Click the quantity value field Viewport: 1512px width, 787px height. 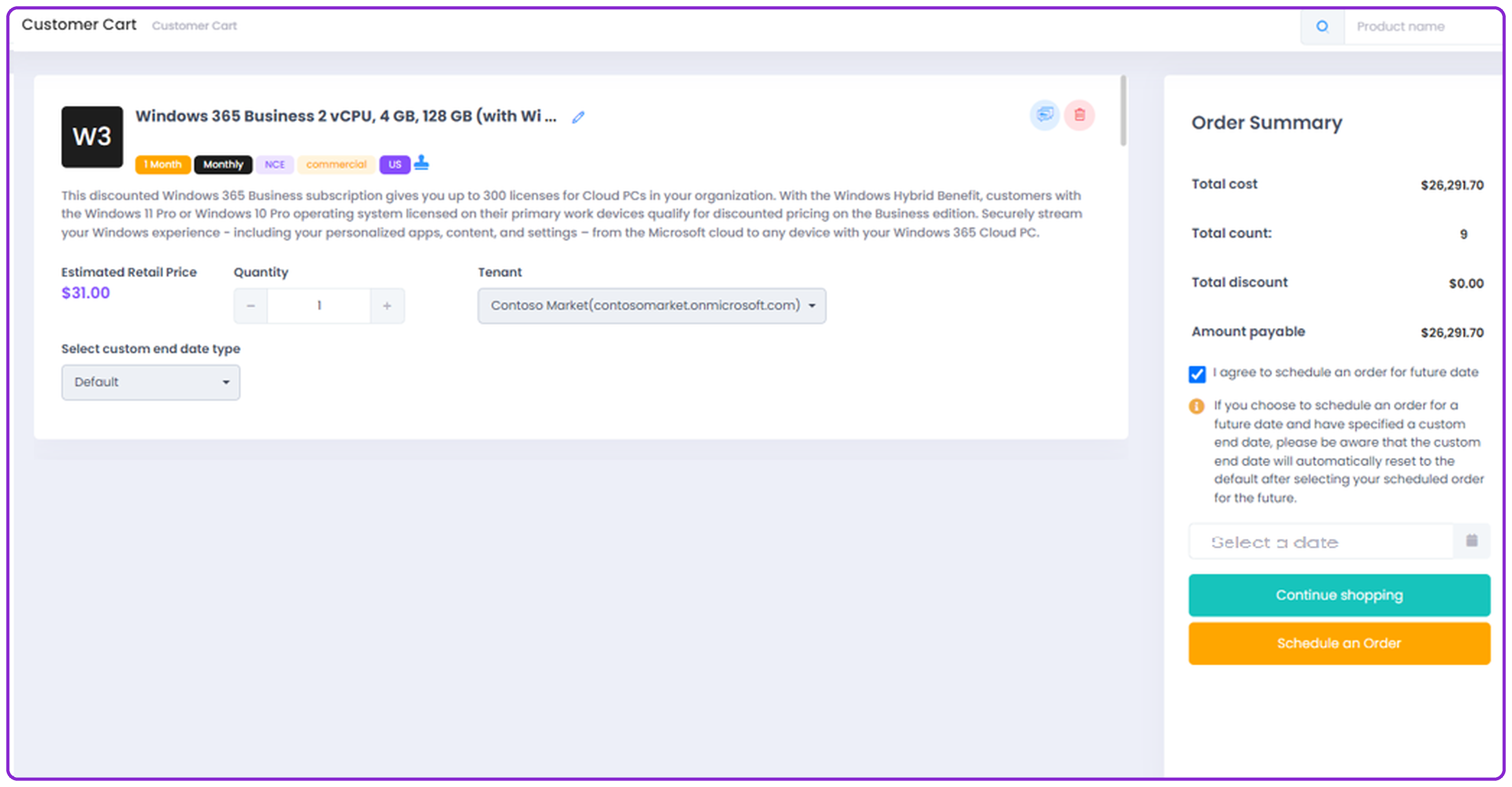pos(319,306)
